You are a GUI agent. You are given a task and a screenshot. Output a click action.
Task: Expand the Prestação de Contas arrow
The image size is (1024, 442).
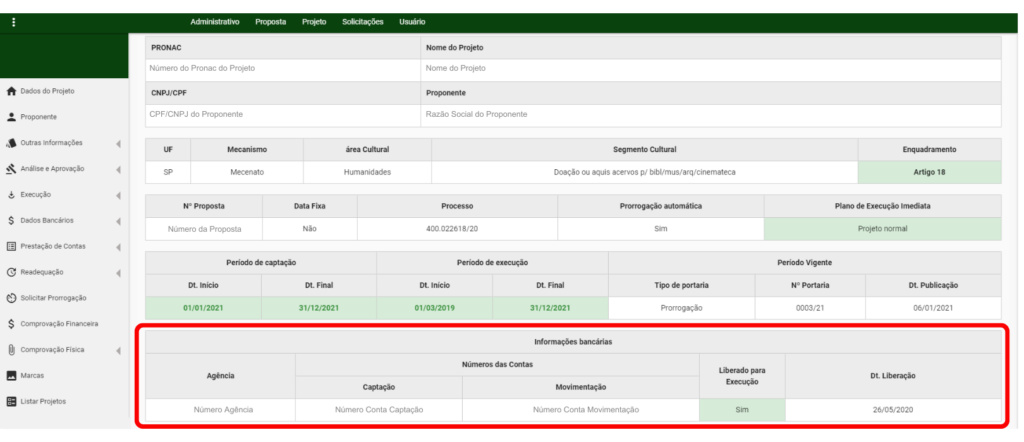click(118, 247)
